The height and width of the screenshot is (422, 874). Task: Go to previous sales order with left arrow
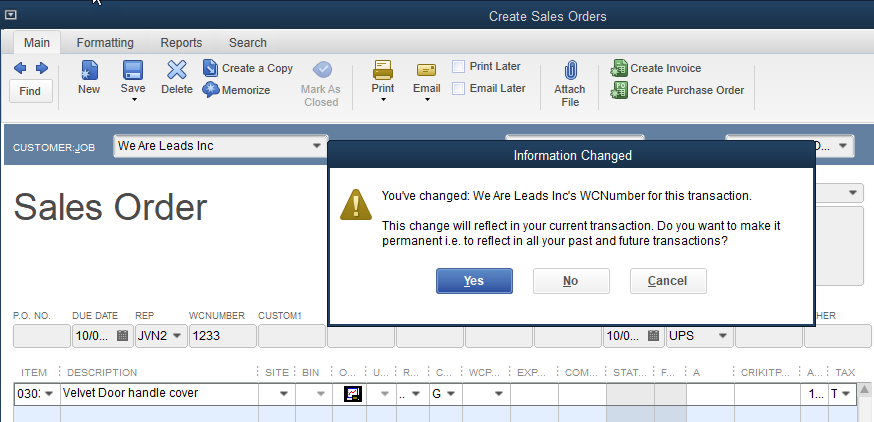tap(20, 68)
